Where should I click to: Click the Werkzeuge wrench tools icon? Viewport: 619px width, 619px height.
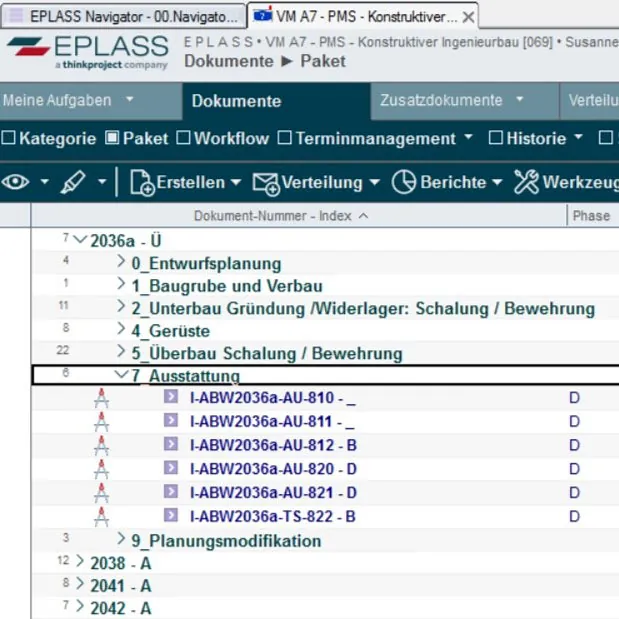pos(526,182)
